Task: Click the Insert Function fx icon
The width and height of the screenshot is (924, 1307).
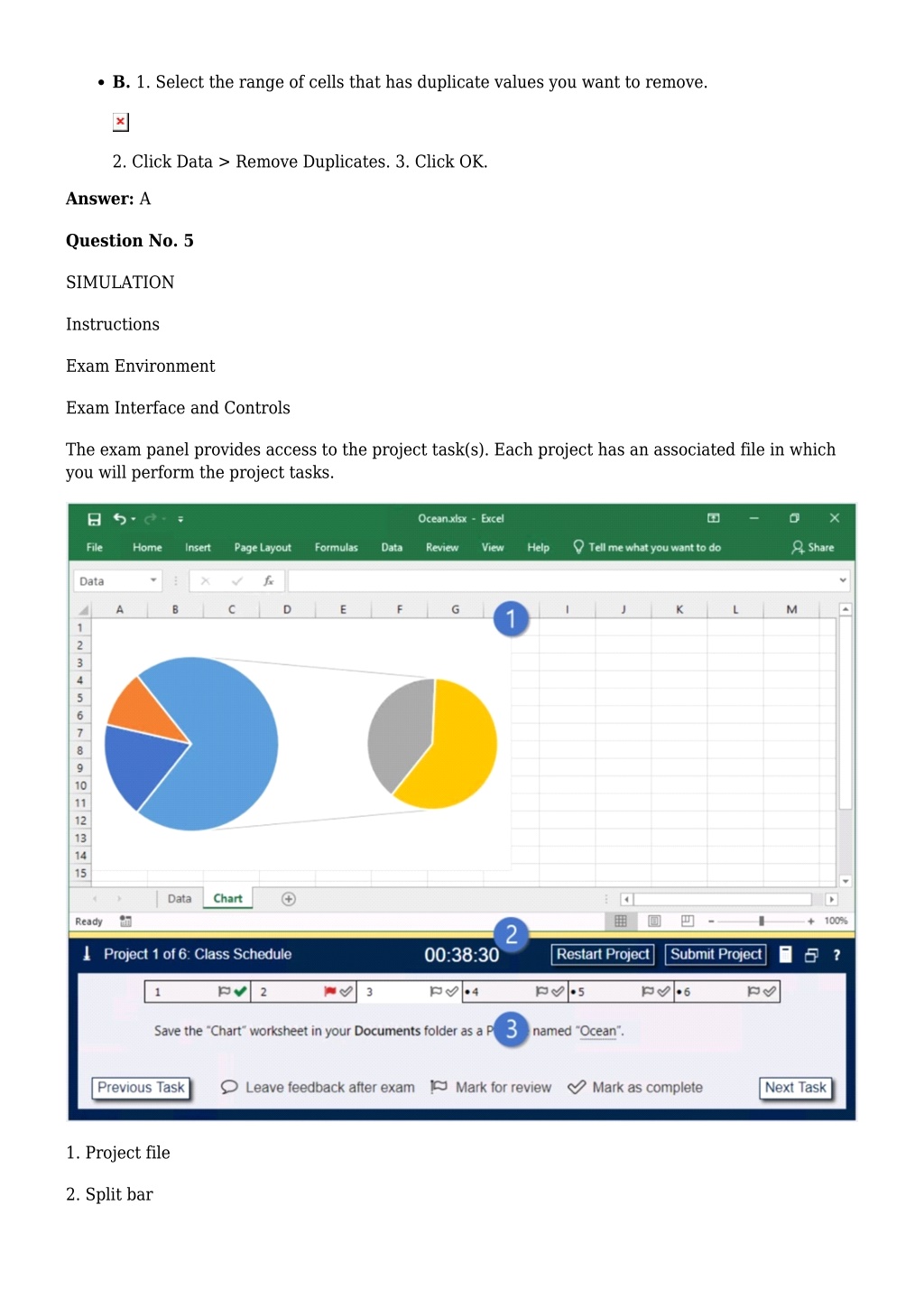Action: coord(269,581)
